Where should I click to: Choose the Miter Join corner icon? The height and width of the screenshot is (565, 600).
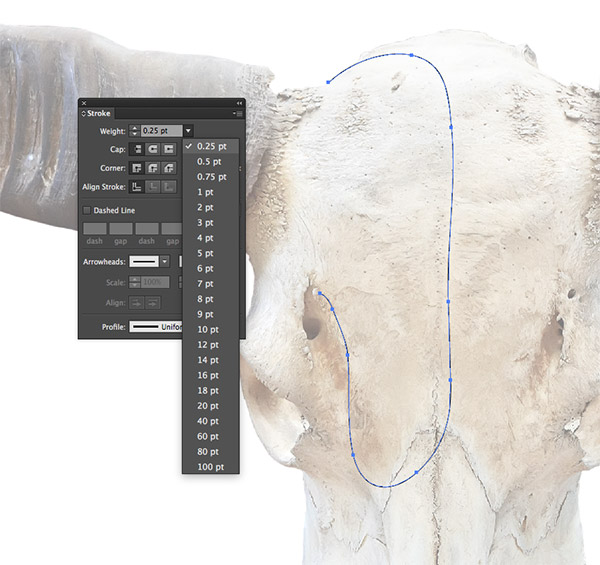(x=137, y=168)
